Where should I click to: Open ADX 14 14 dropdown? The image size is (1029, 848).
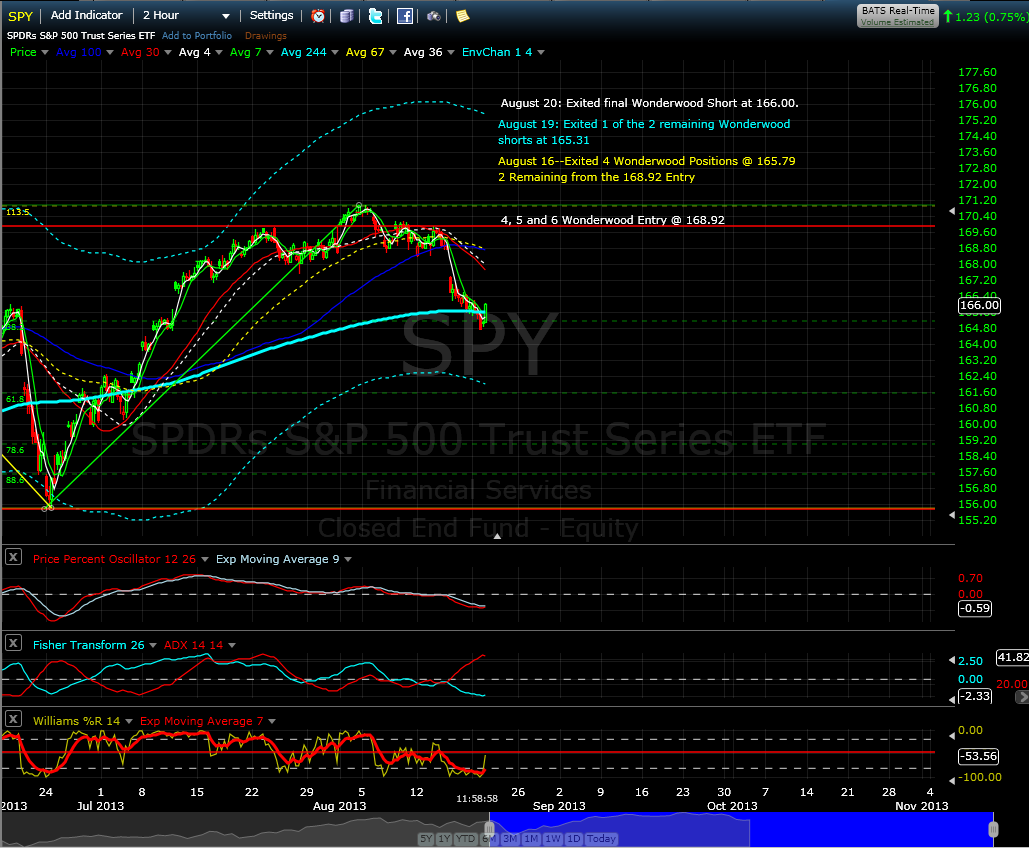tap(232, 645)
